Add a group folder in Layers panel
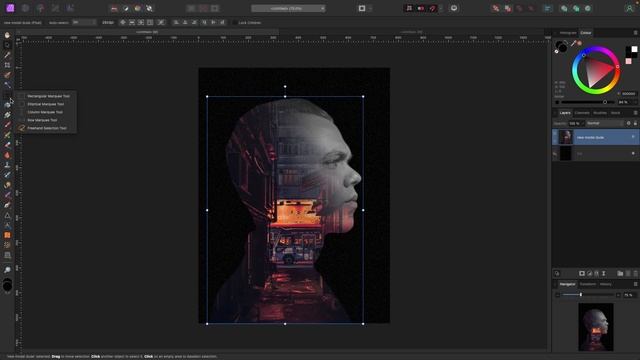640x360 pixels. pos(620,273)
